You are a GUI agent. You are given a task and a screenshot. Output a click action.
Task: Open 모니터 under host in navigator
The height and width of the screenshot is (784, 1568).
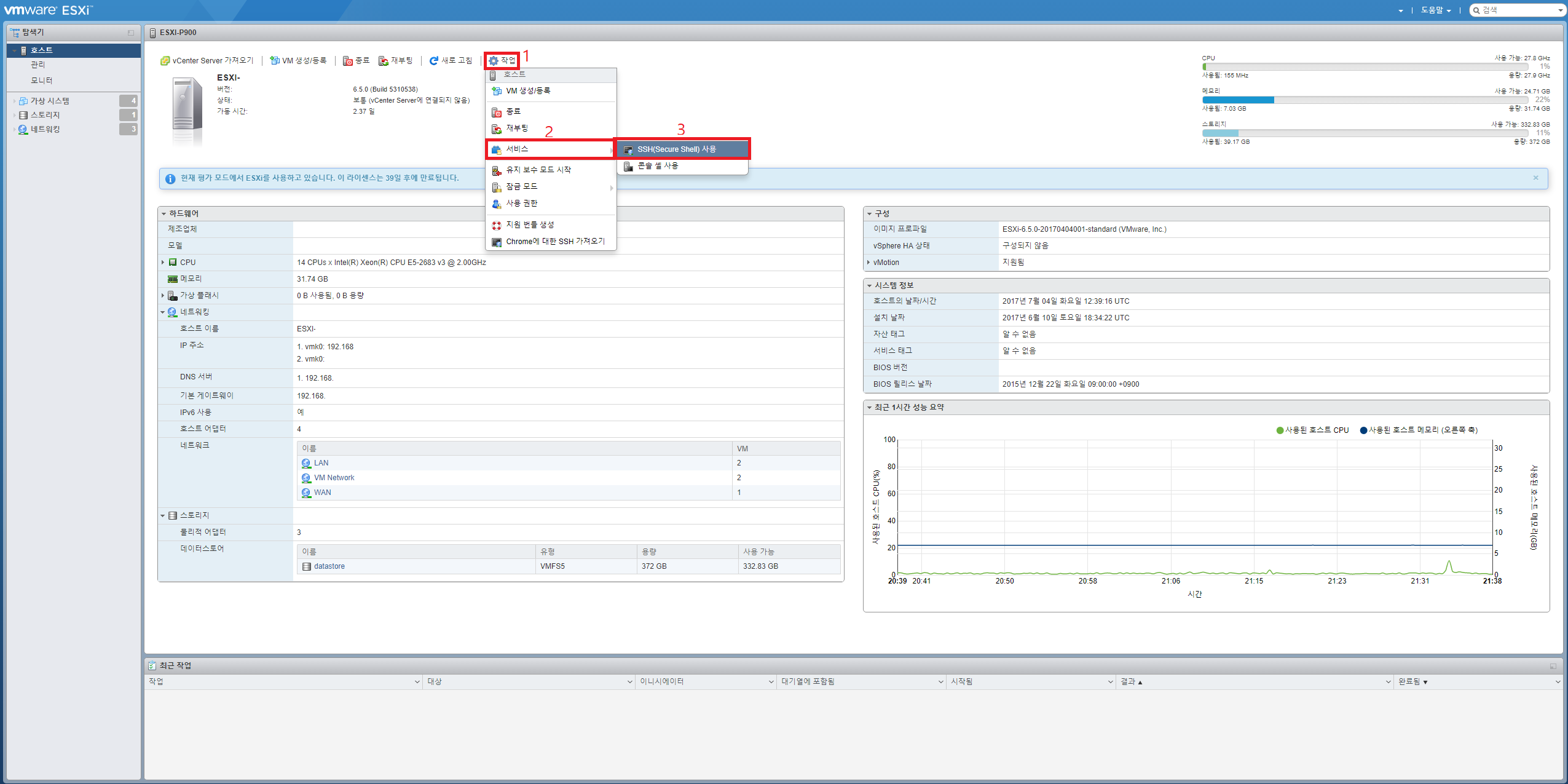tap(41, 81)
